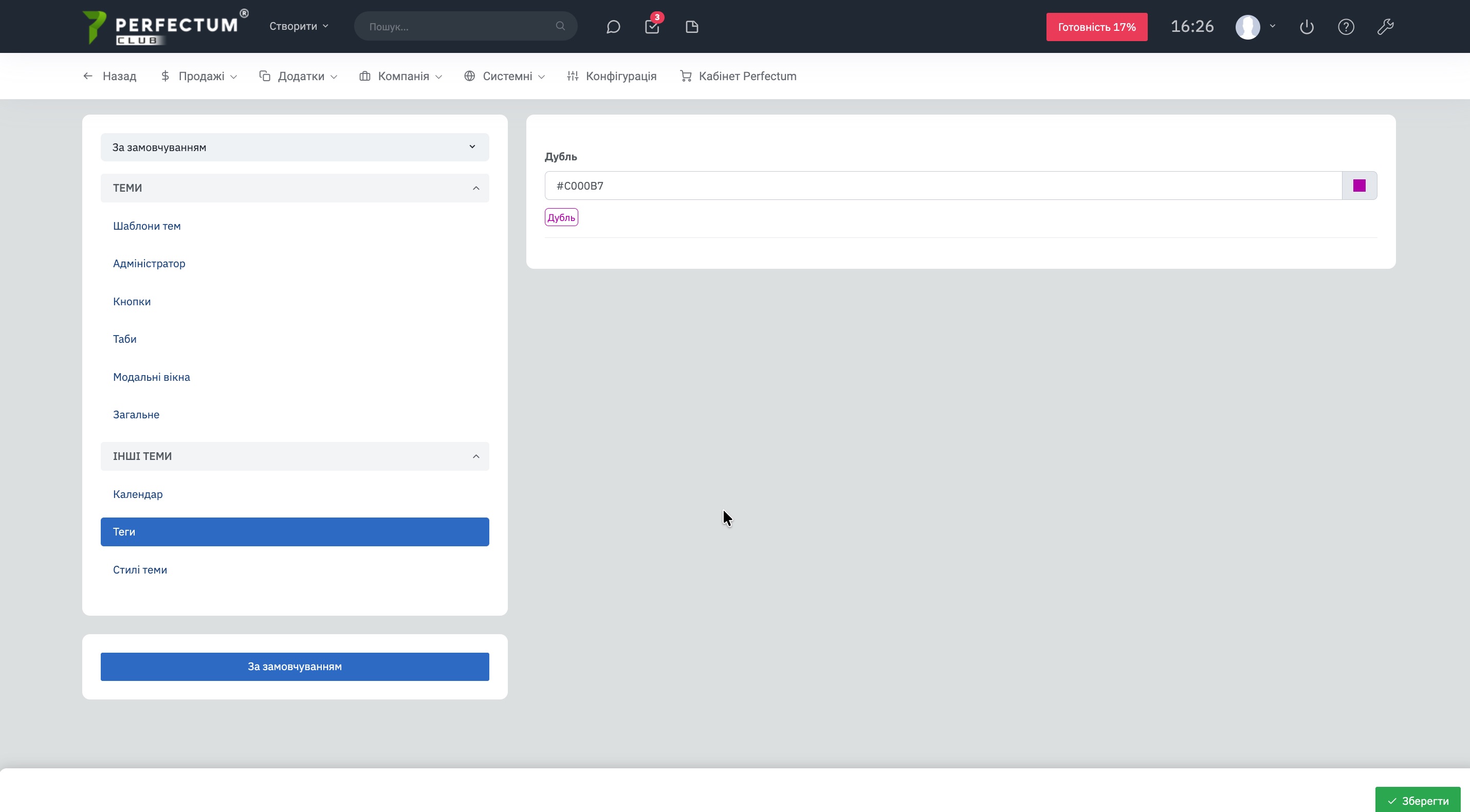1470x812 pixels.
Task: Open tasks icon with 3 badge
Action: coord(652,27)
